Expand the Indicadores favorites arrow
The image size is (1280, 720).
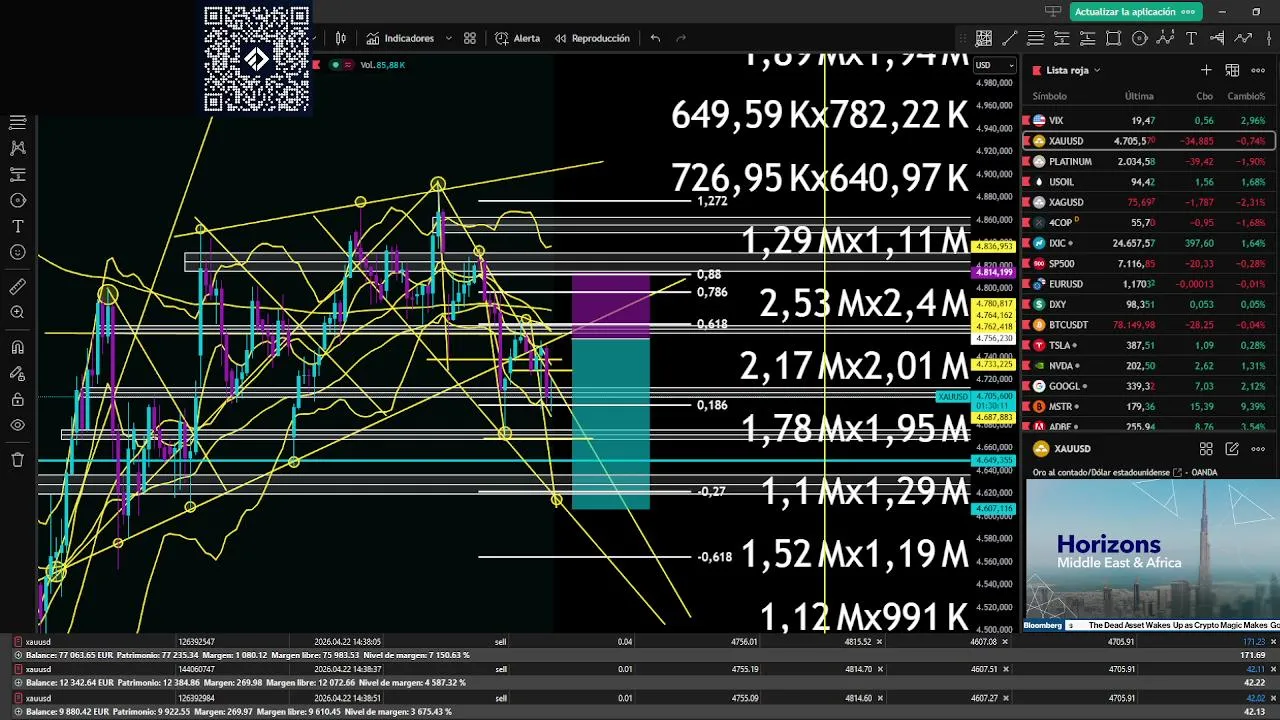pyautogui.click(x=448, y=38)
